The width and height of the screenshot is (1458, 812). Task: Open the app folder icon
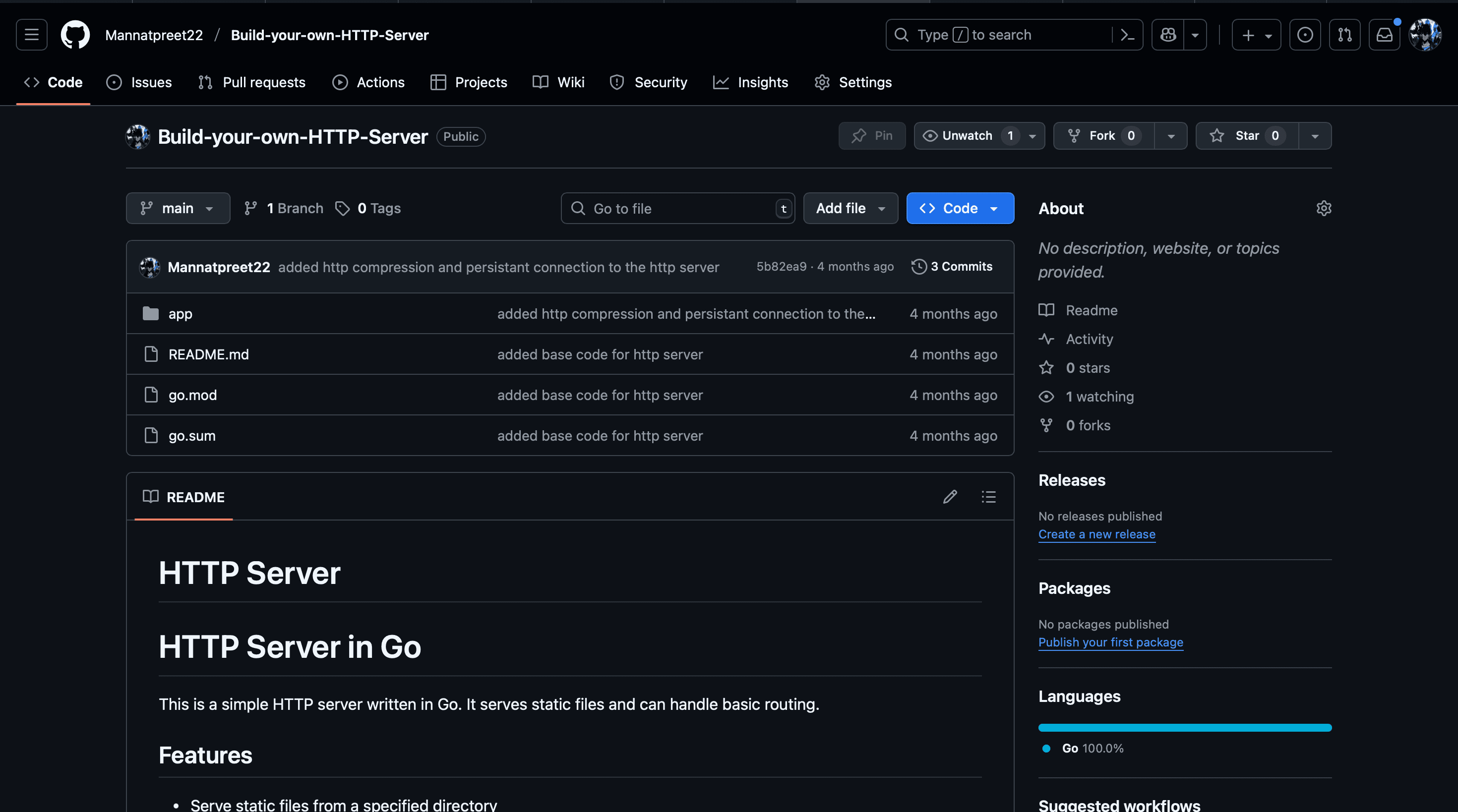(151, 313)
